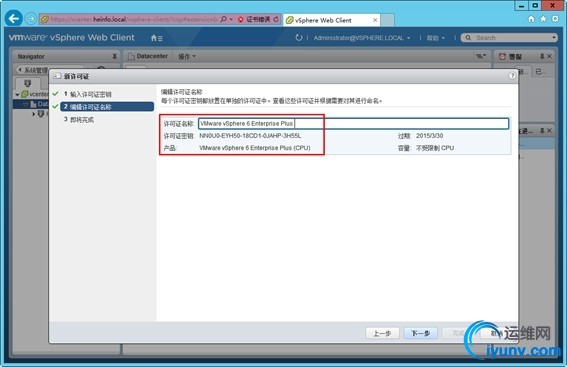Open the Help dropdown menu in header

point(435,38)
